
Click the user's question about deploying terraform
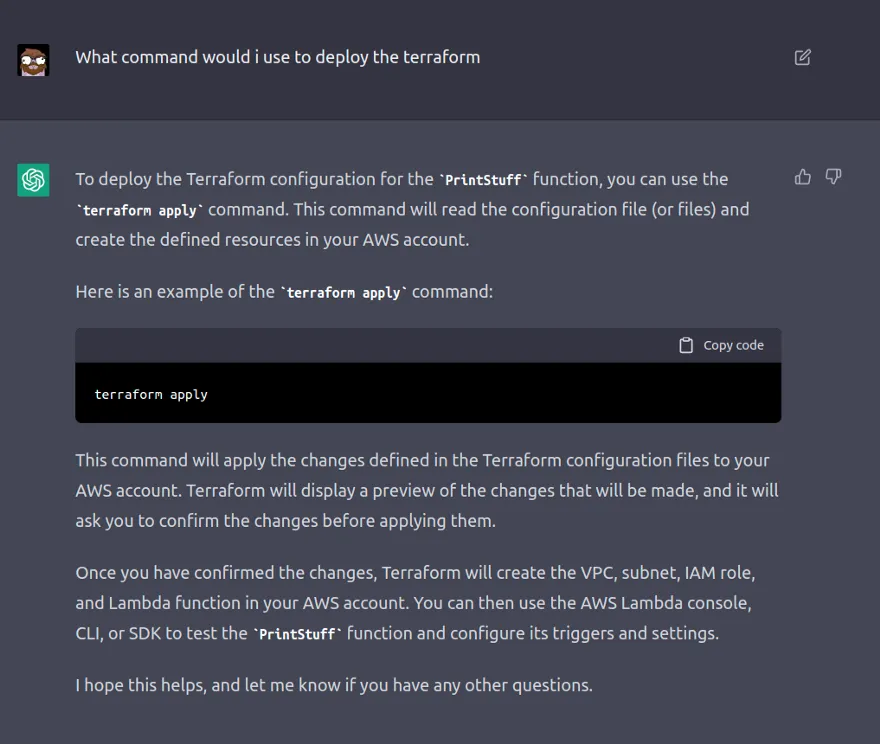pyautogui.click(x=277, y=57)
